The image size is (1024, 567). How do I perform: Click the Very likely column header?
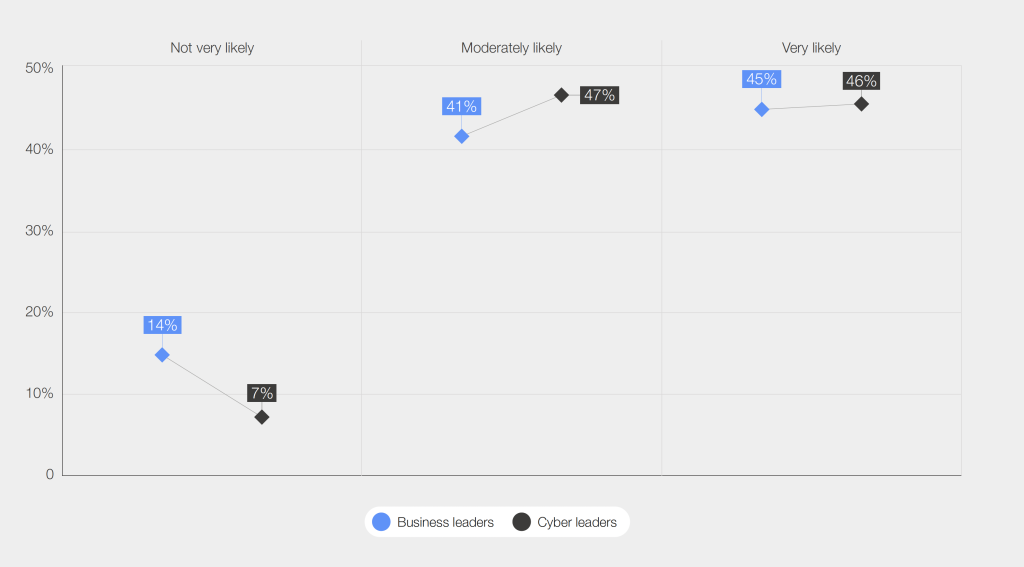(811, 48)
